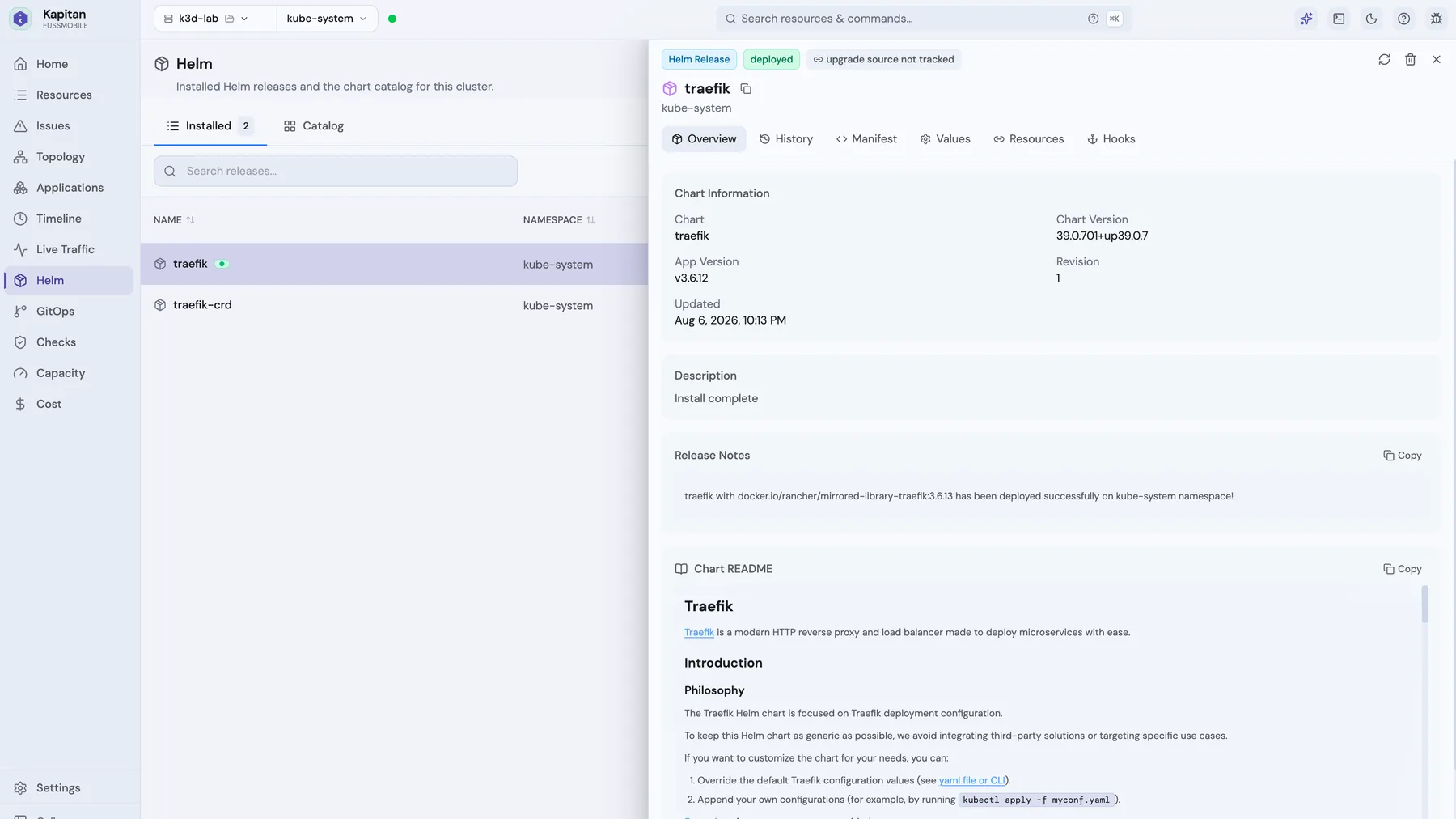1456x819 pixels.
Task: Click the 'deployed' status badge
Action: coord(772,59)
